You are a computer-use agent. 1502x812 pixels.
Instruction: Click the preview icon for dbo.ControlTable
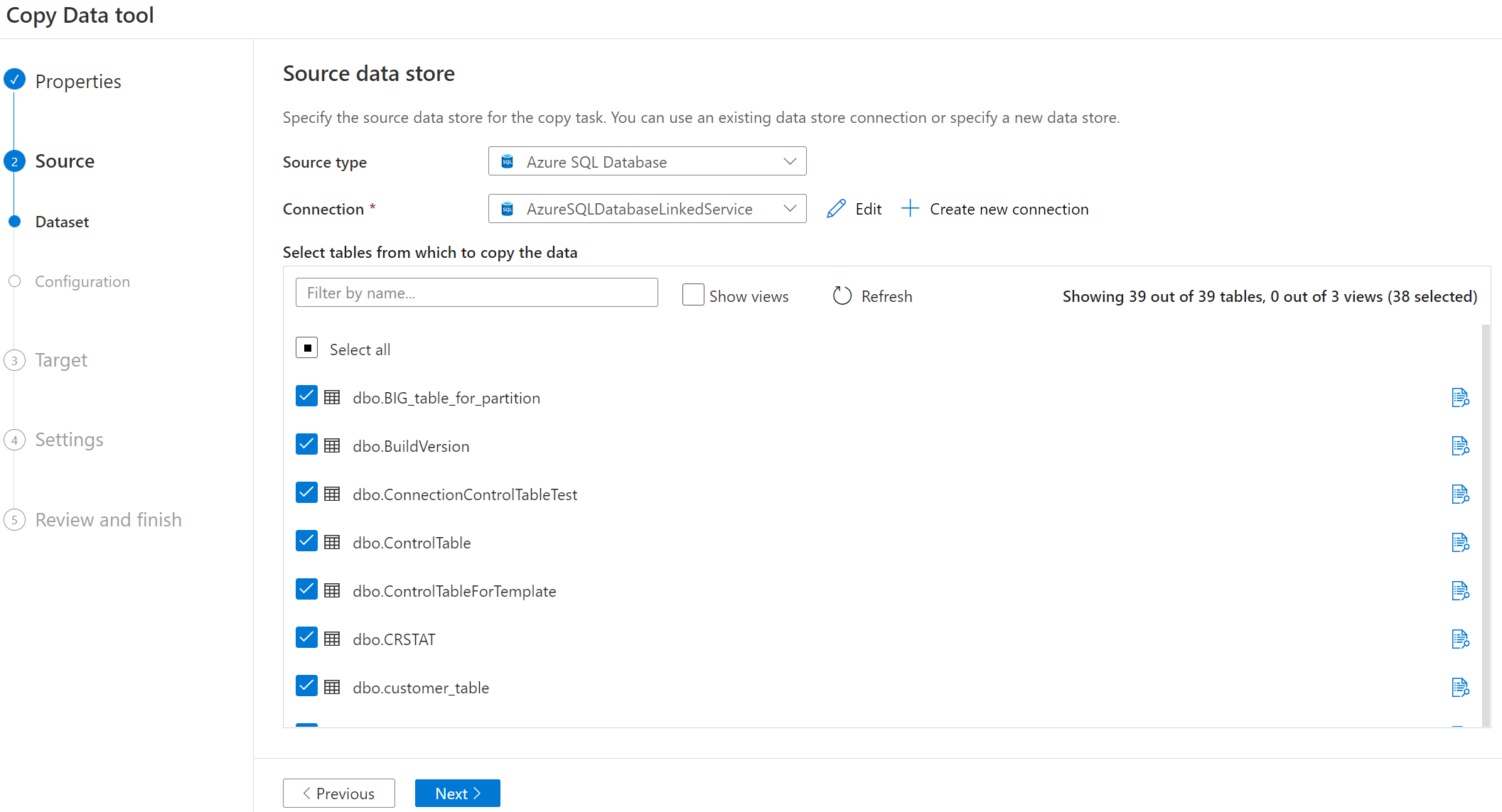1461,542
